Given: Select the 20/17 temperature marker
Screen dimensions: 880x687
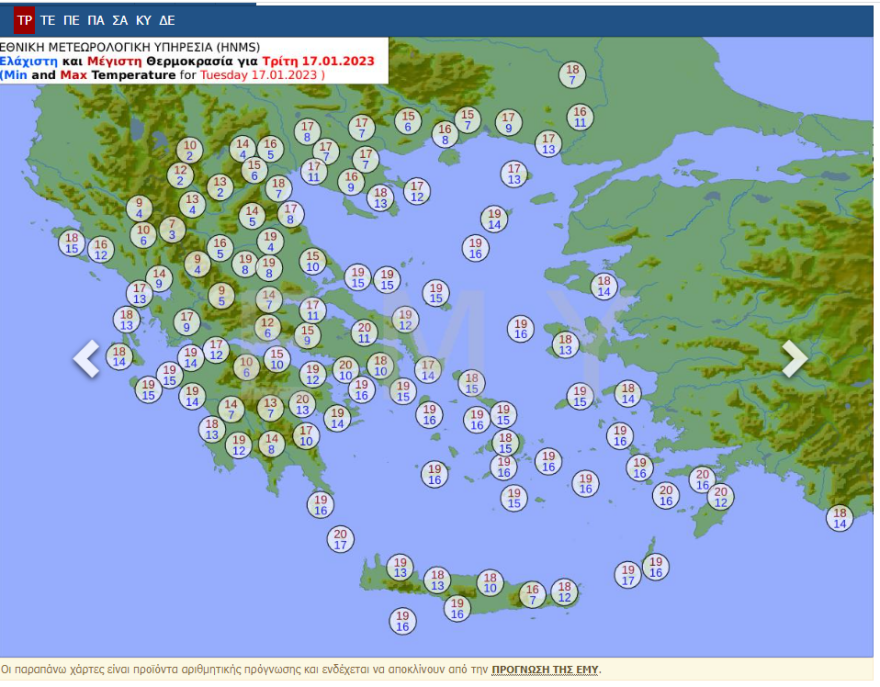Looking at the screenshot, I should point(340,539).
